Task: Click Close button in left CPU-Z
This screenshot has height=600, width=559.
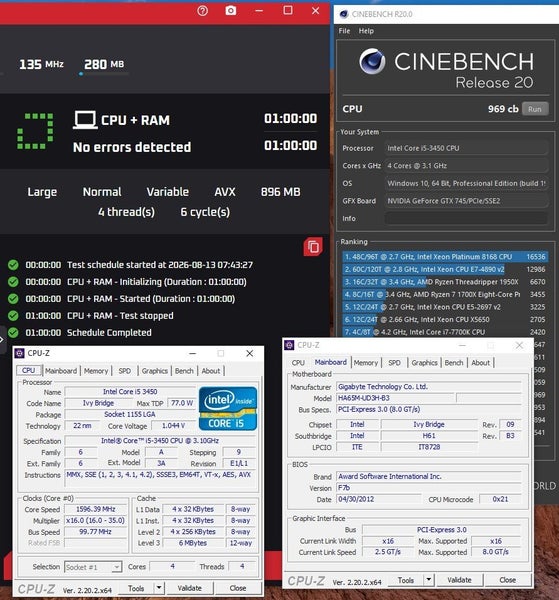Action: [238, 588]
